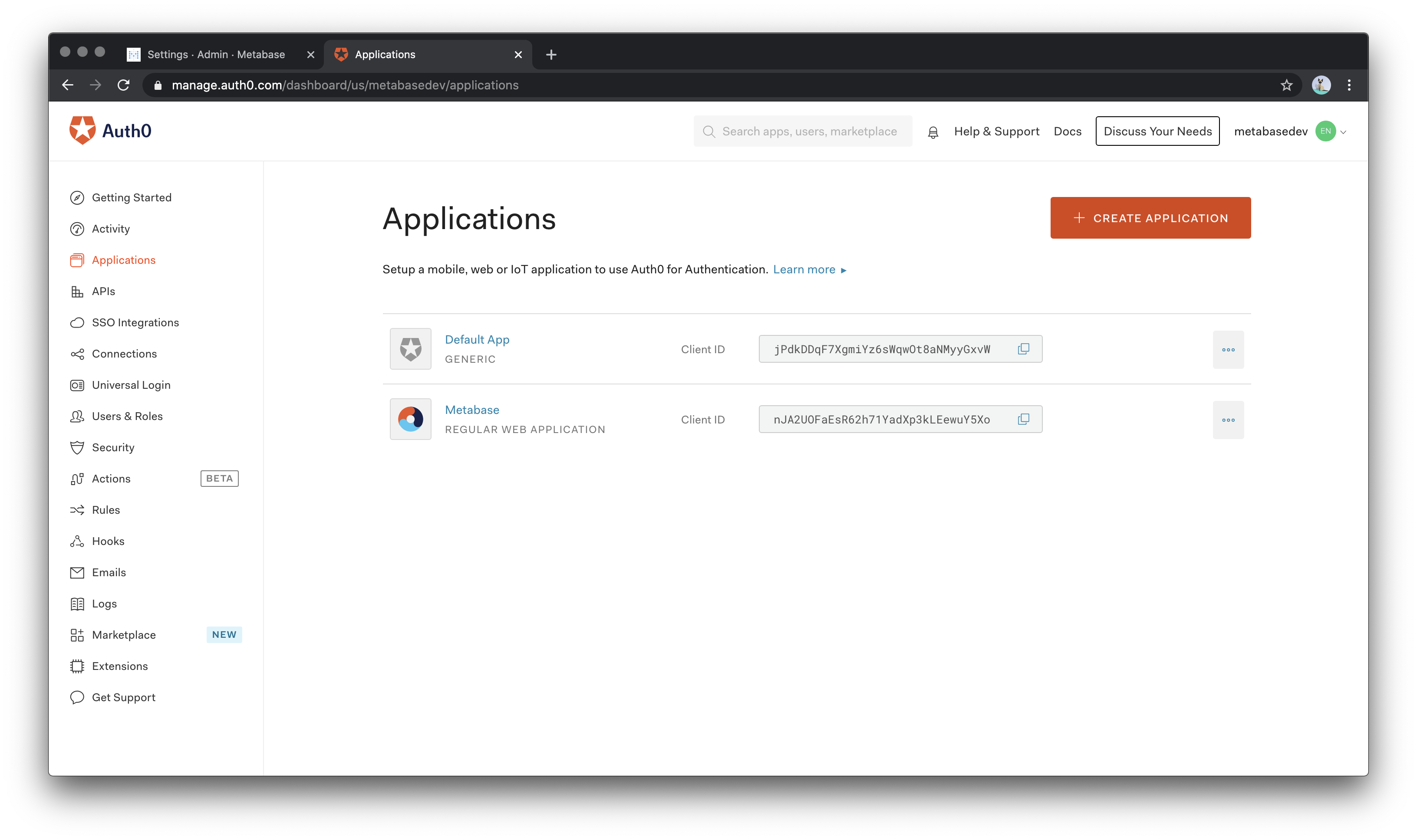This screenshot has width=1417, height=840.
Task: Open Getting Started section
Action: point(131,197)
